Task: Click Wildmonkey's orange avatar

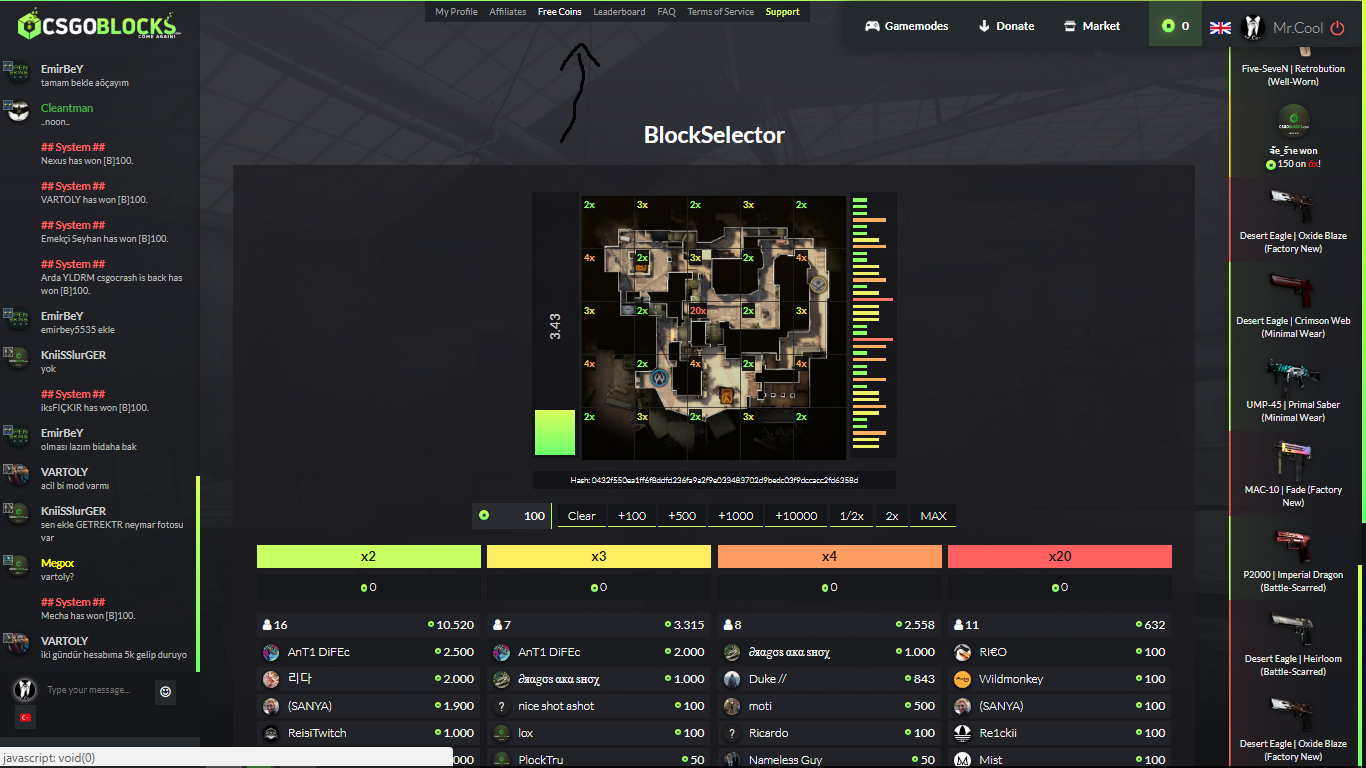Action: [962, 679]
